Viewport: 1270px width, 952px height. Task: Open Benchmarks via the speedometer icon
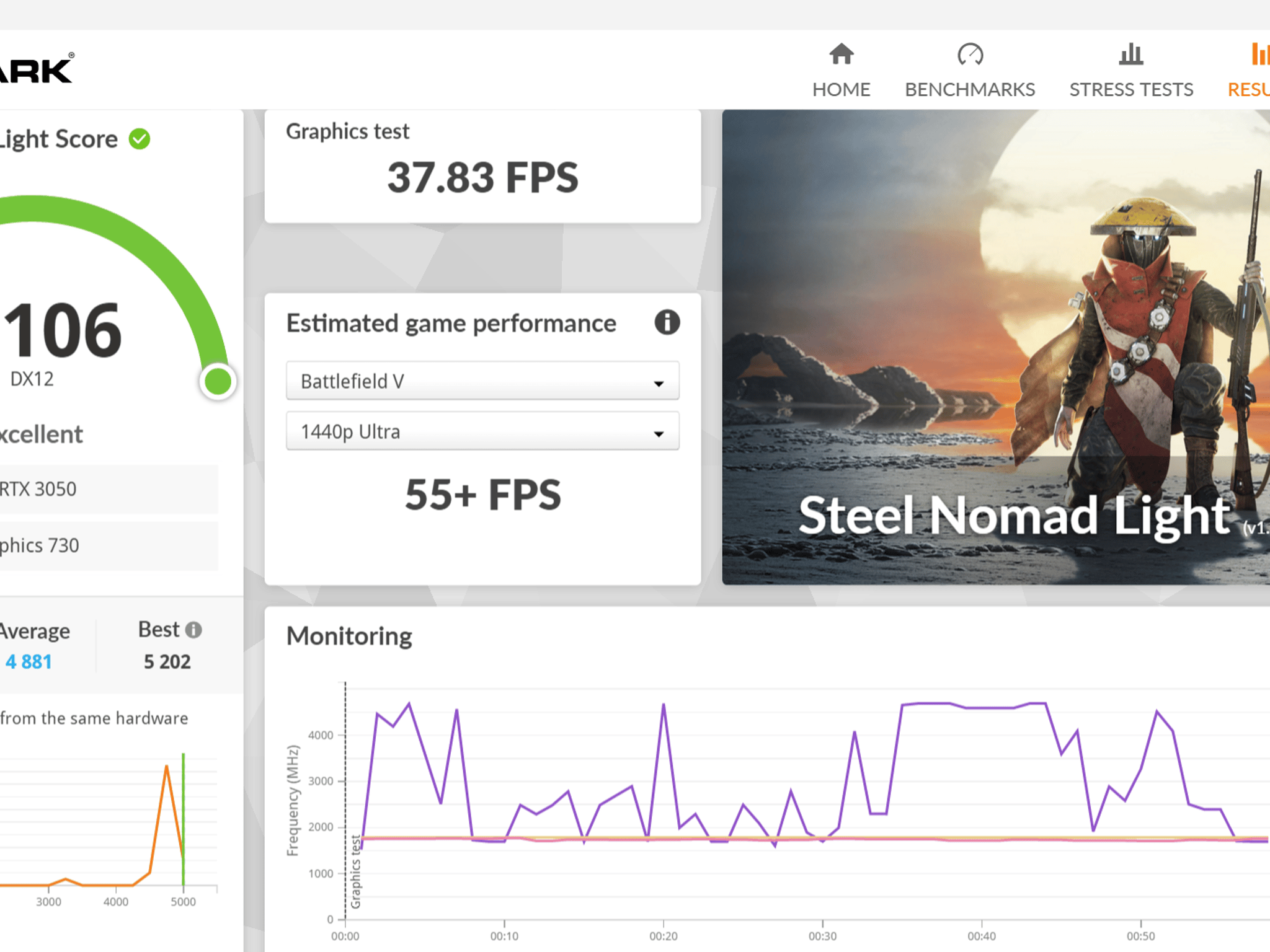click(970, 54)
